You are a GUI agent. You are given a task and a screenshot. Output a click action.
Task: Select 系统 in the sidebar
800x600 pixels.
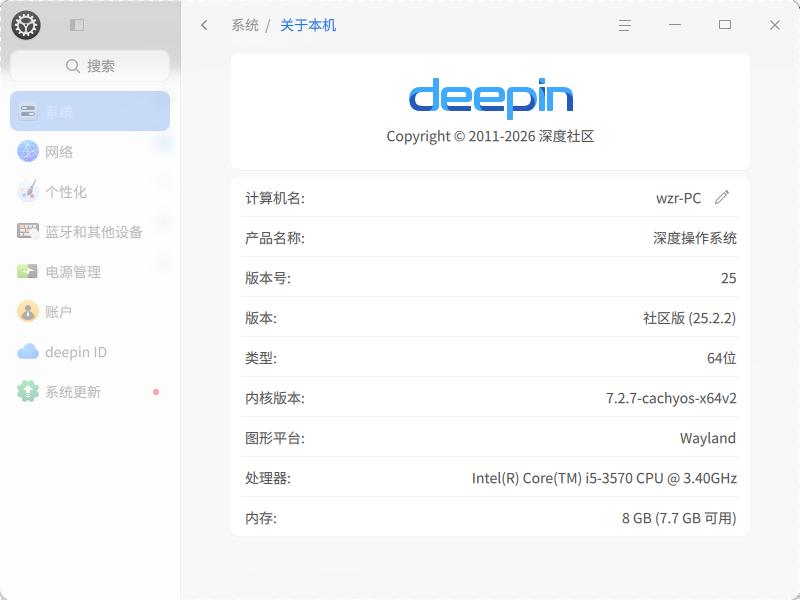pos(90,111)
